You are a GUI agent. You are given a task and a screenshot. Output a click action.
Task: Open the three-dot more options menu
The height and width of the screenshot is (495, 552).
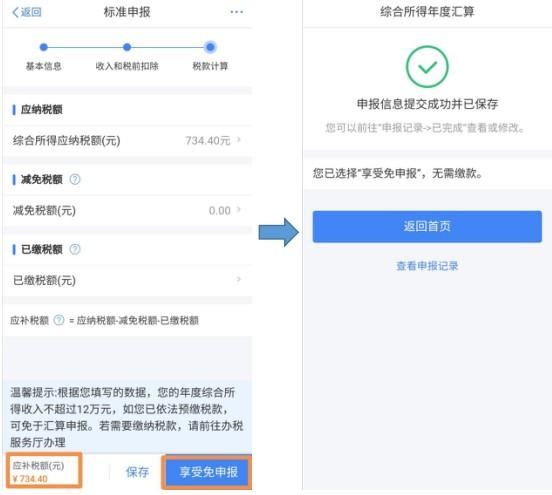coord(236,12)
